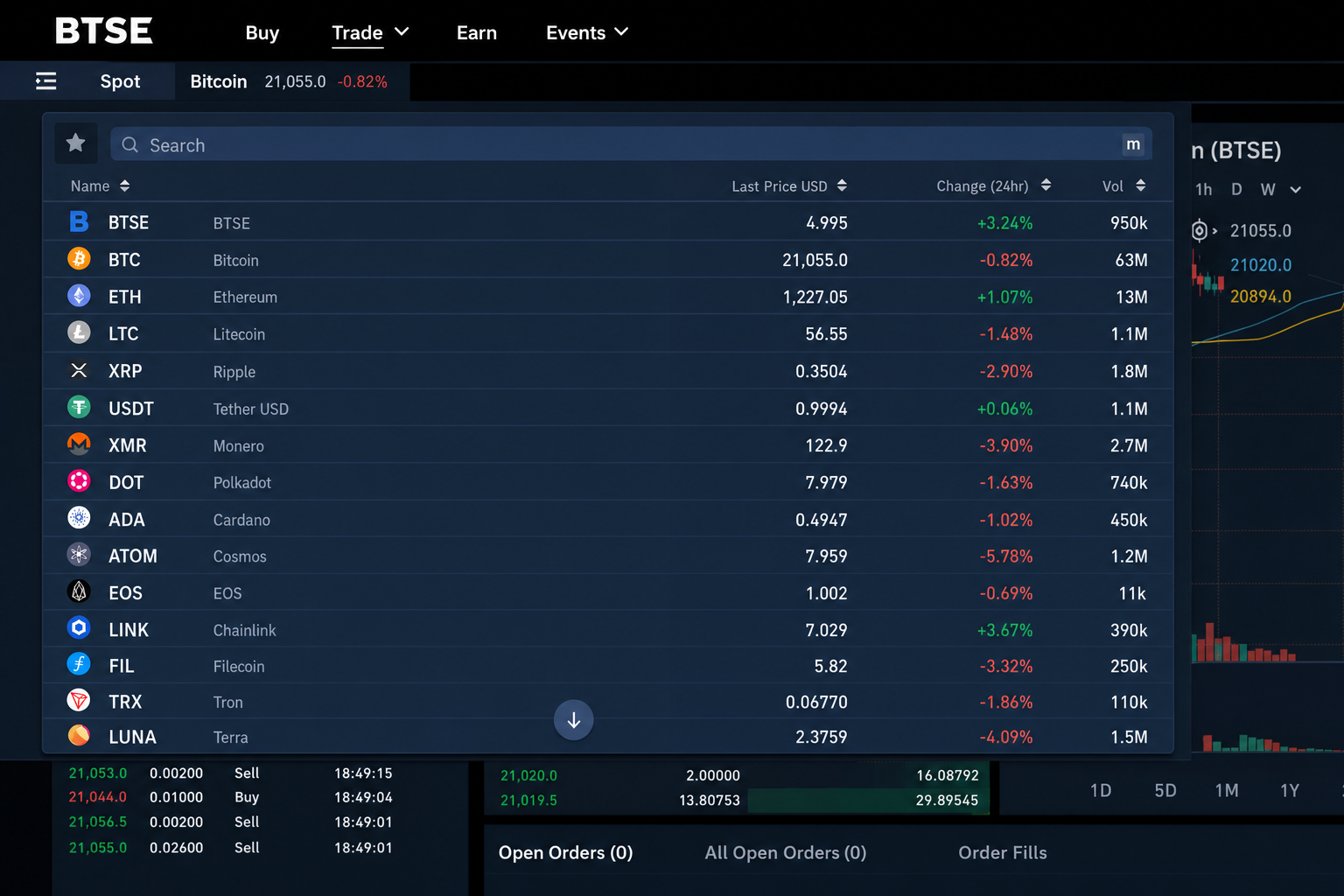Click the Cosmos ATOM icon
The width and height of the screenshot is (1344, 896).
coord(79,556)
